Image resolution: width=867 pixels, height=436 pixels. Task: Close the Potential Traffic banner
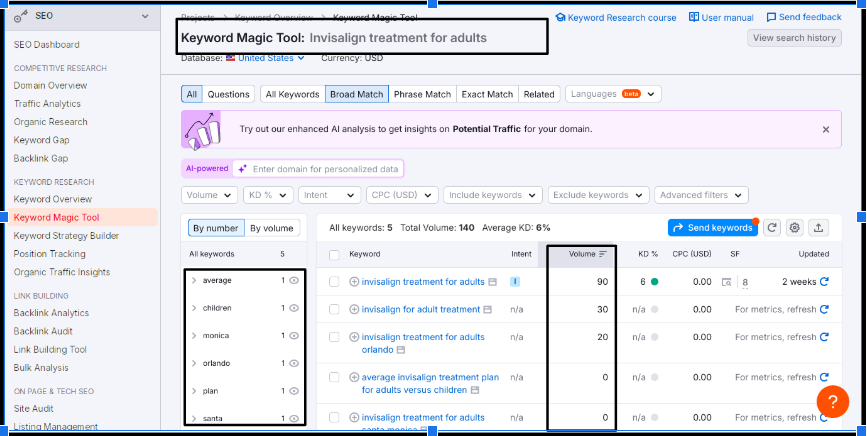[x=826, y=129]
